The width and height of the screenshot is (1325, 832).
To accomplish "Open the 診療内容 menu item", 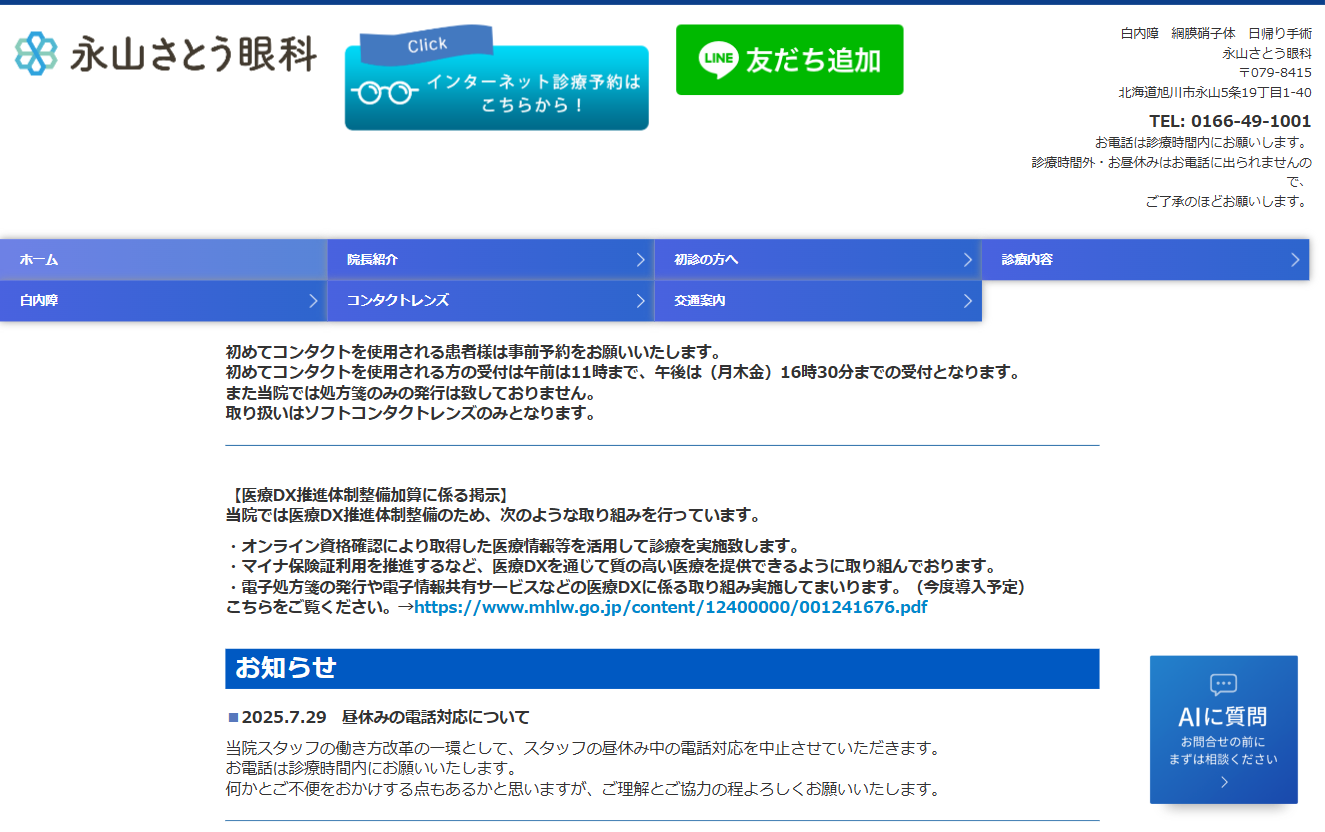I will [x=1145, y=260].
